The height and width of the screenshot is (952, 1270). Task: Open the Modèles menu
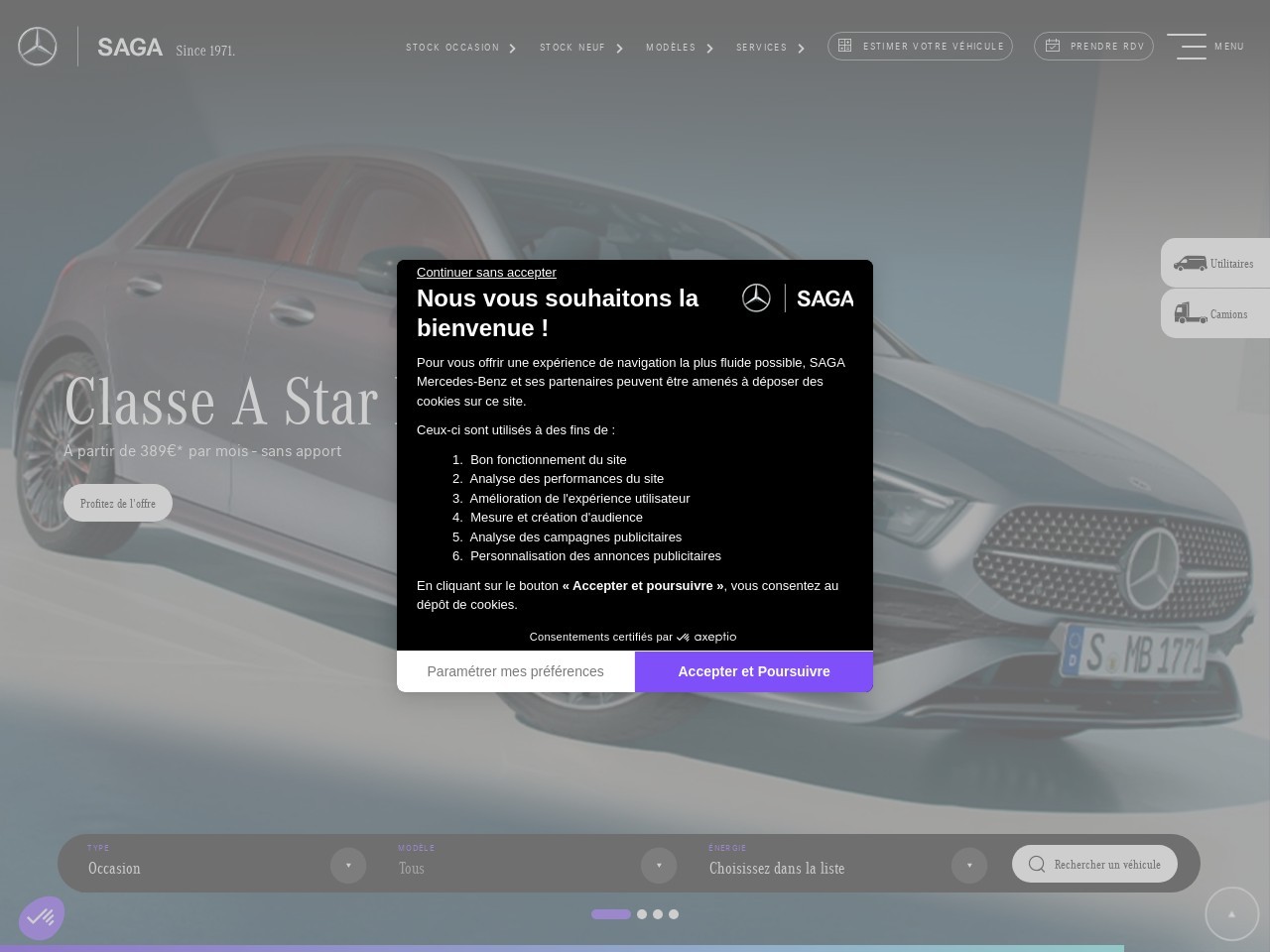[671, 48]
